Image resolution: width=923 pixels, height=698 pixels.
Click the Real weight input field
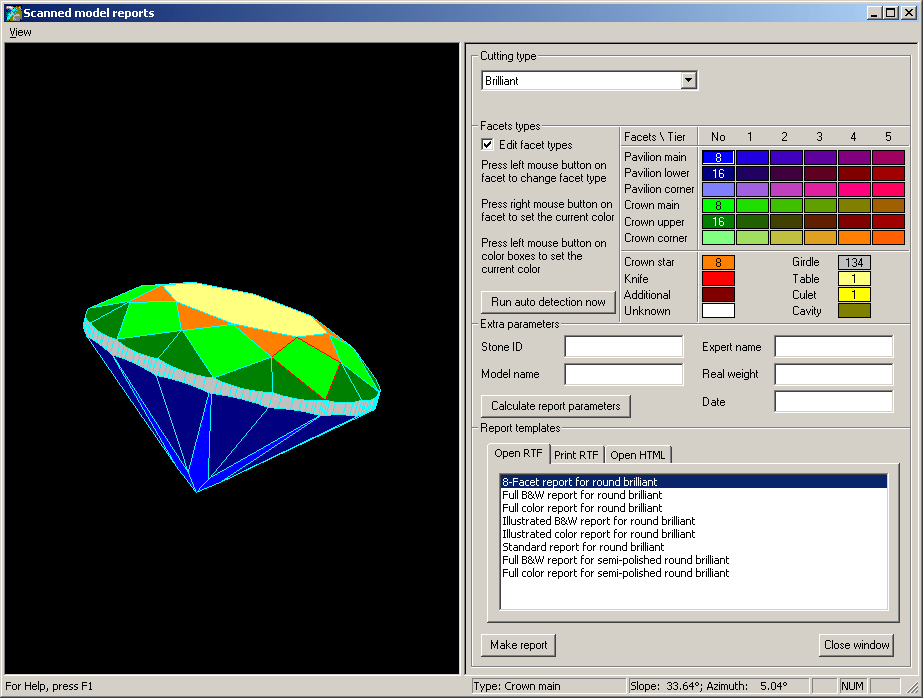(x=833, y=374)
